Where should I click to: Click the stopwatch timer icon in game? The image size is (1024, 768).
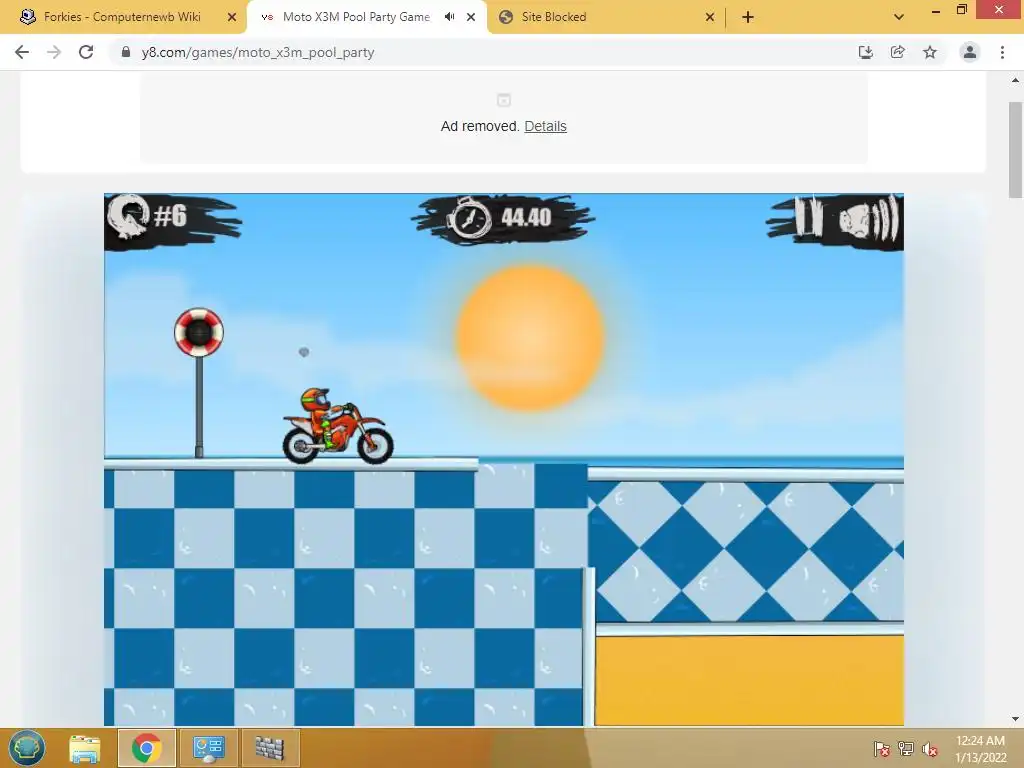click(x=469, y=218)
